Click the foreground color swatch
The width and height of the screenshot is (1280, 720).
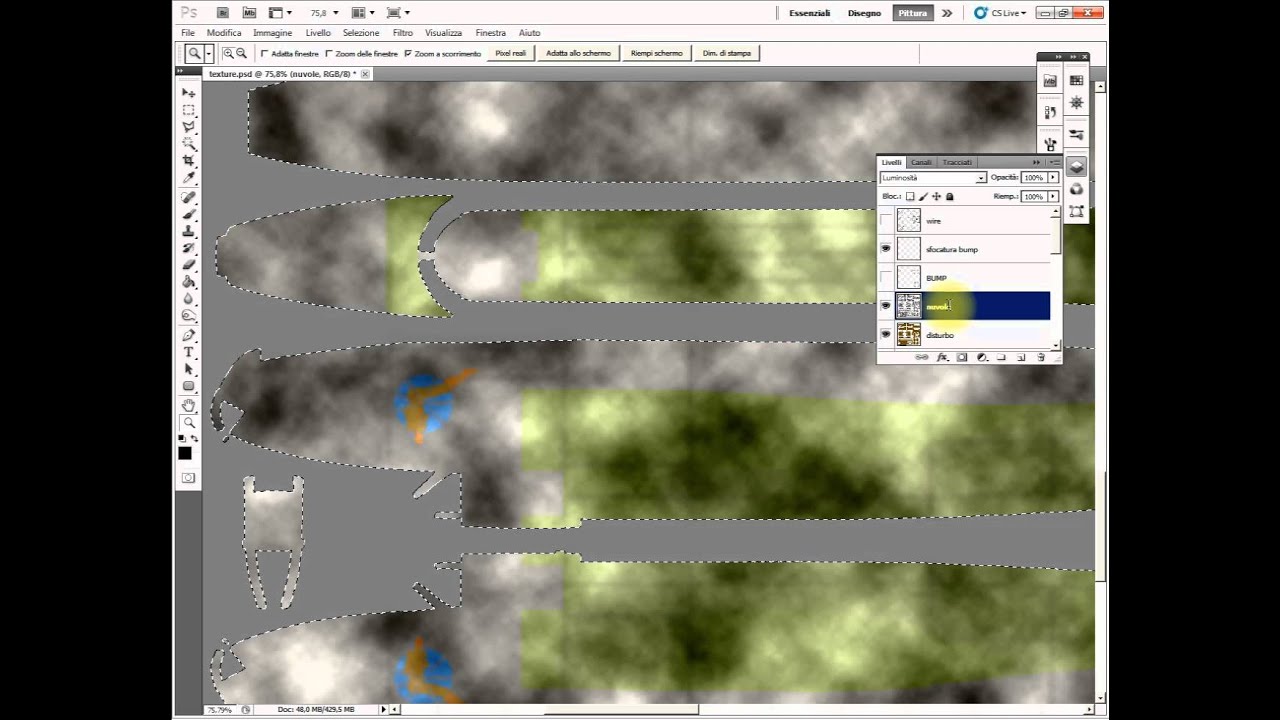tap(185, 453)
